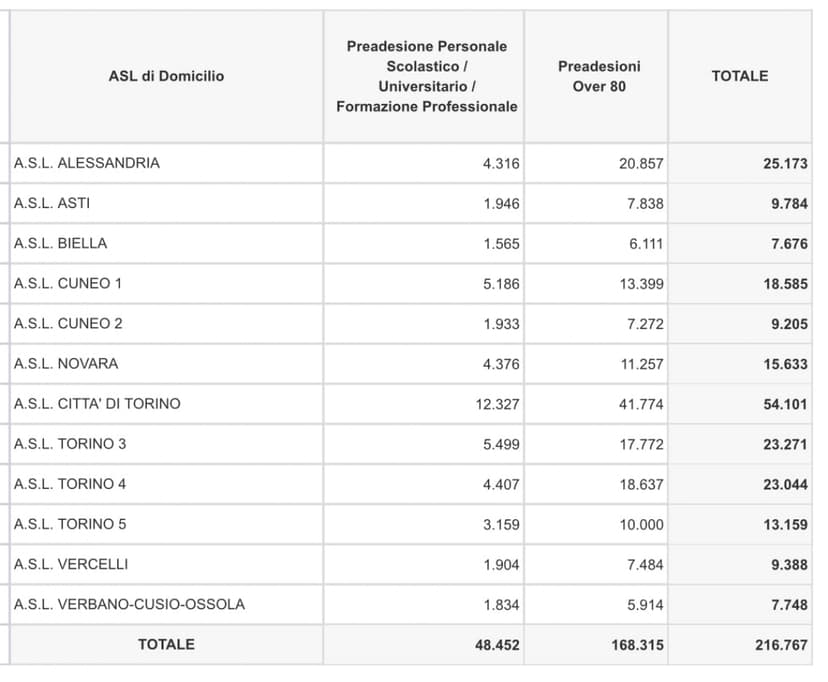Image resolution: width=828 pixels, height=682 pixels.
Task: Click the A.S.L. VERBANO-CUSIO-OSSOLA row label
Action: tap(129, 604)
